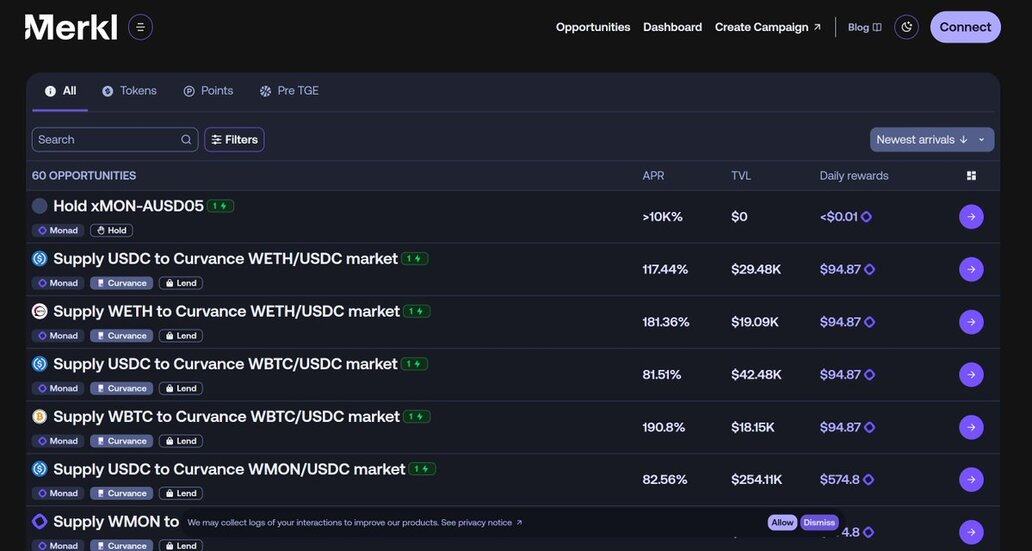The width and height of the screenshot is (1032, 551).
Task: Open arrow button for Curvance WMON/USDC market row
Action: [x=971, y=480]
